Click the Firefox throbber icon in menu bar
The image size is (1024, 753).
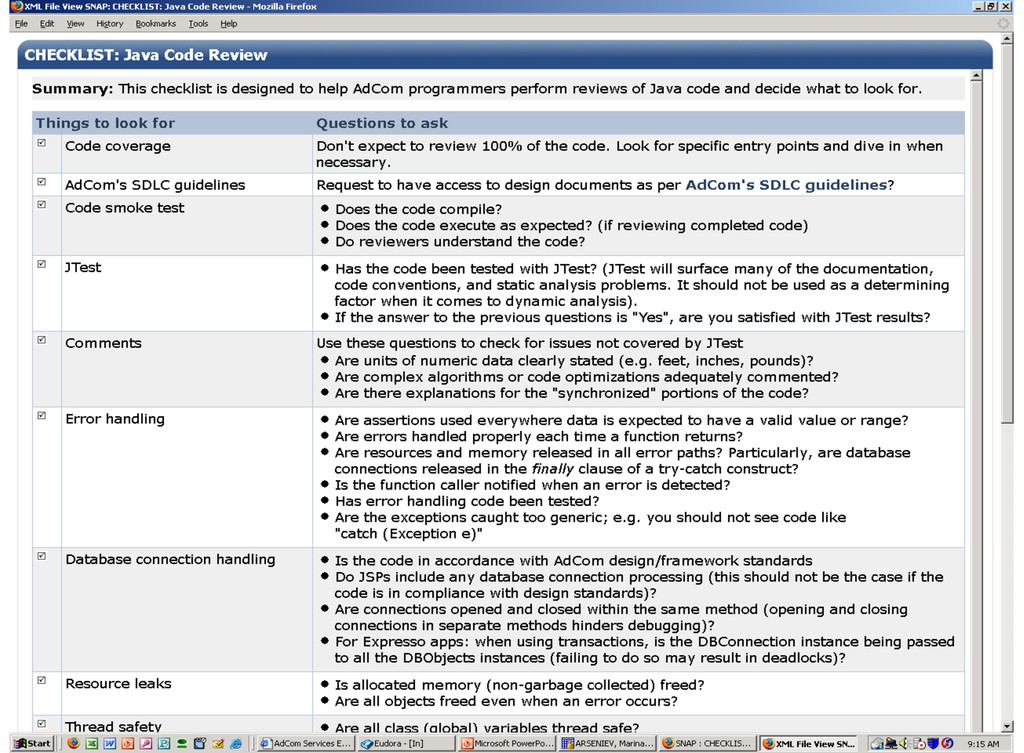(1003, 24)
